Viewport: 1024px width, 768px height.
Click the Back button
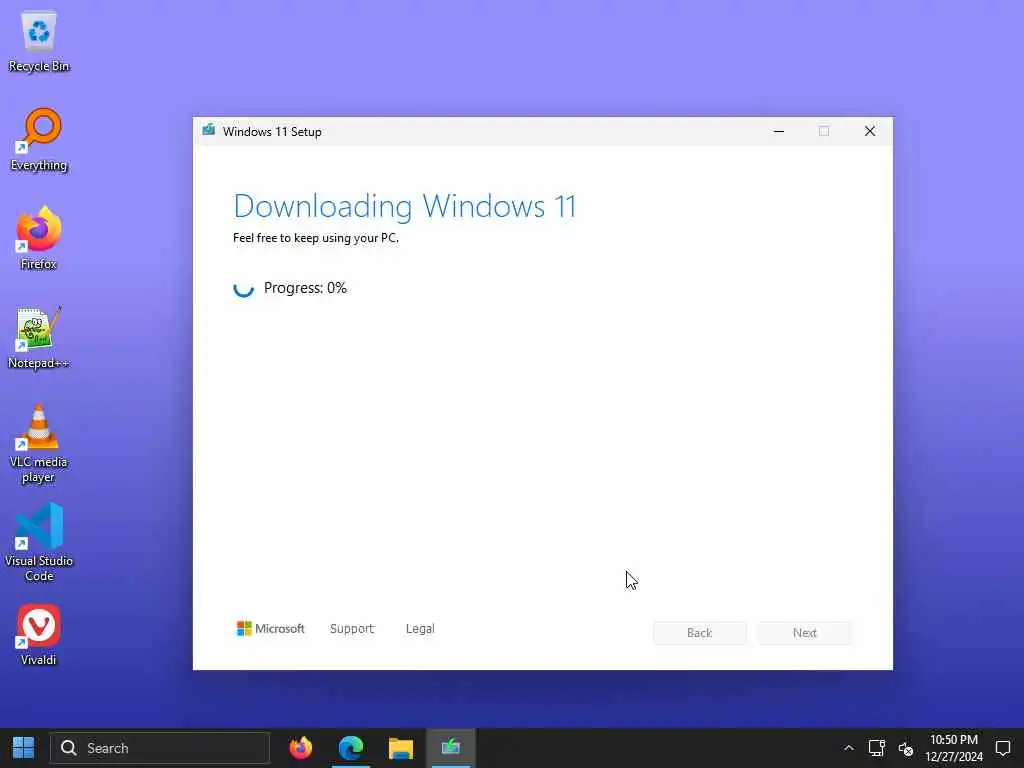pos(699,633)
